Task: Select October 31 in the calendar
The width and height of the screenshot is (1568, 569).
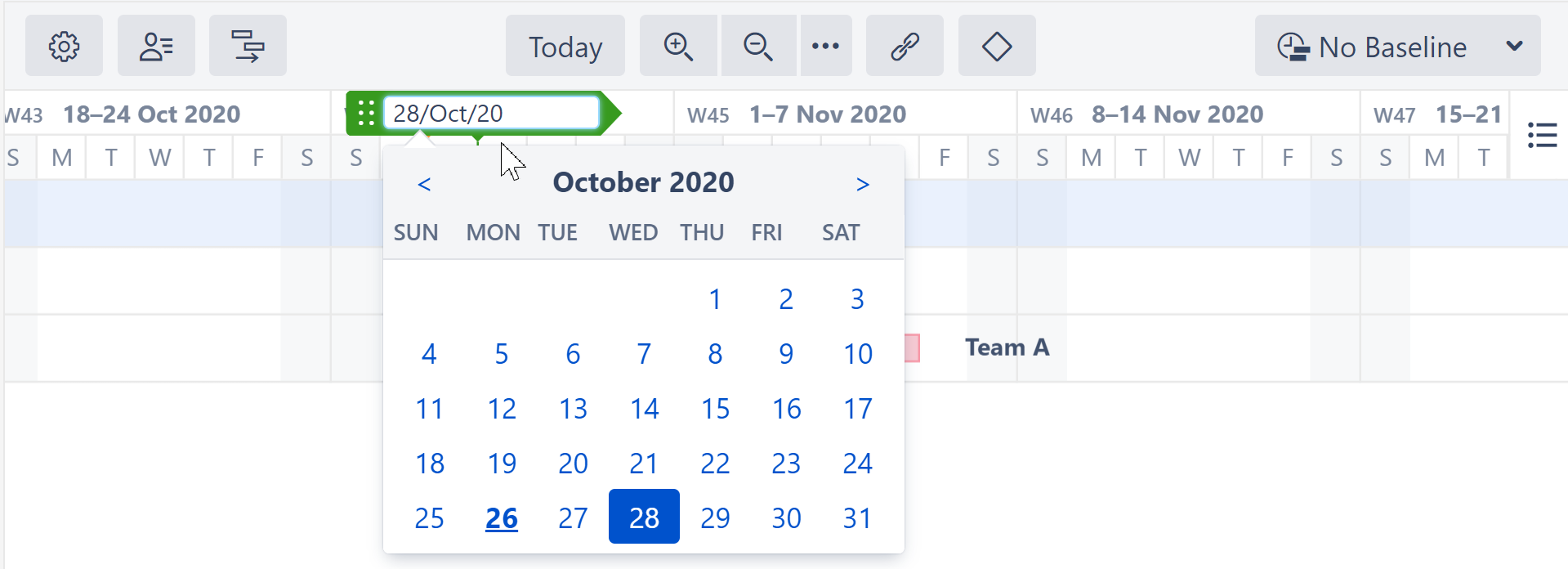Action: click(856, 517)
